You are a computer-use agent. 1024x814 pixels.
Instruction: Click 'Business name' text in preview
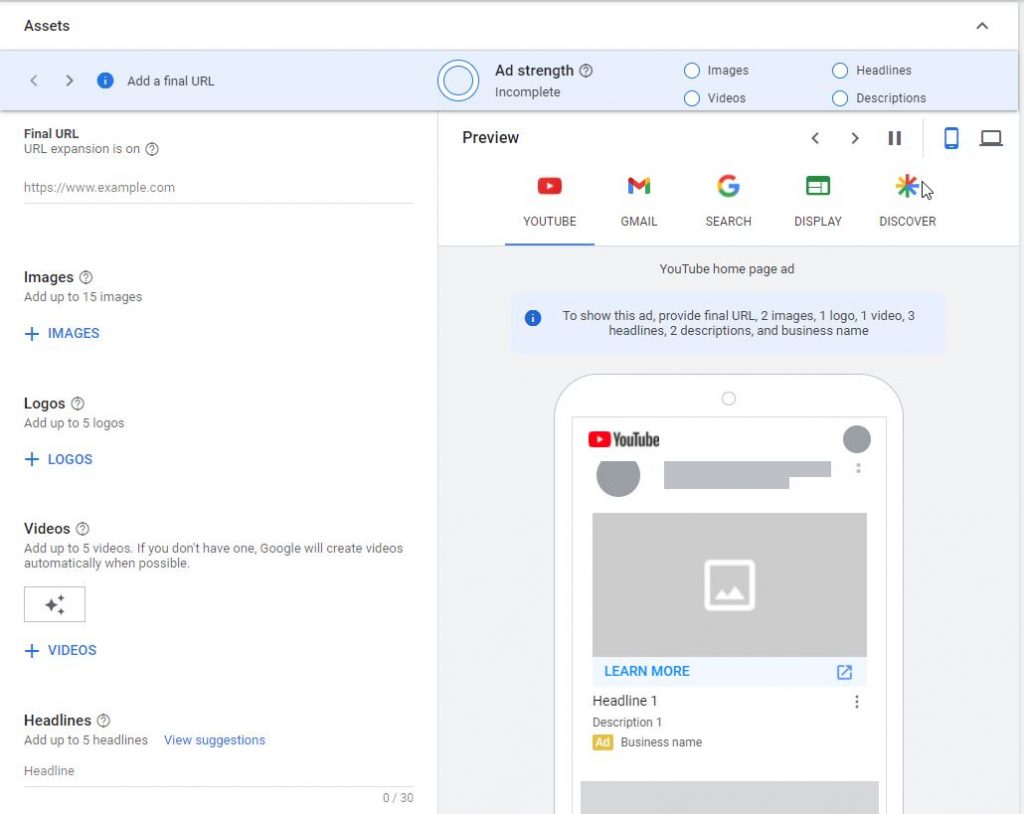point(661,742)
